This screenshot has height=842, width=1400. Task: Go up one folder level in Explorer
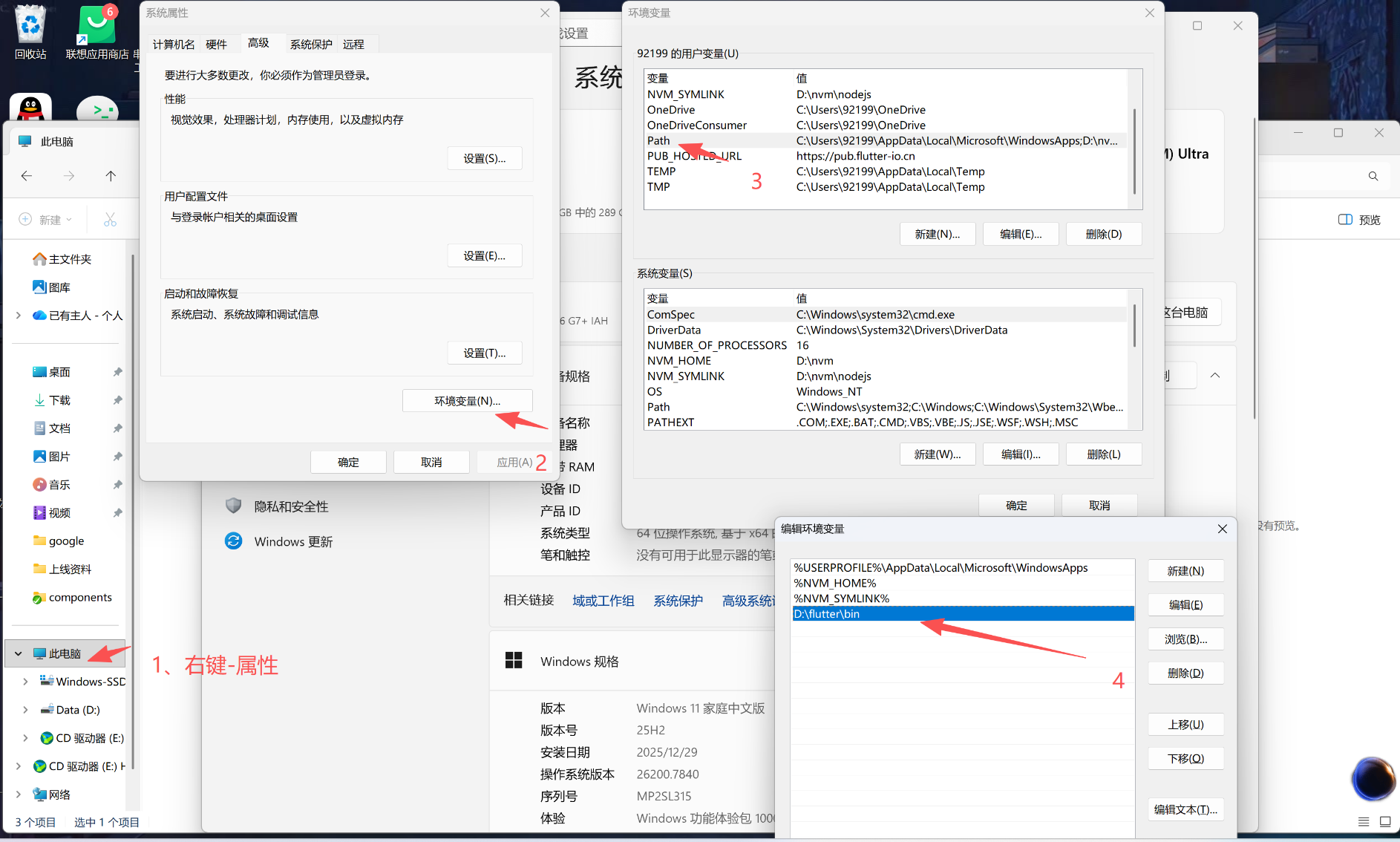click(x=111, y=176)
